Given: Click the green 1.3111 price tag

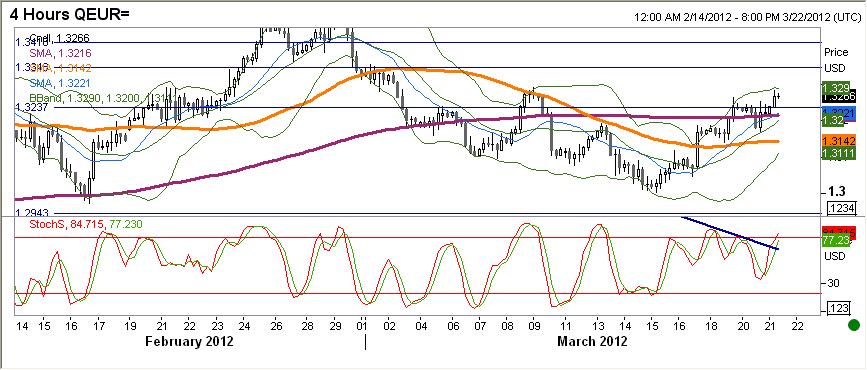Looking at the screenshot, I should (839, 154).
